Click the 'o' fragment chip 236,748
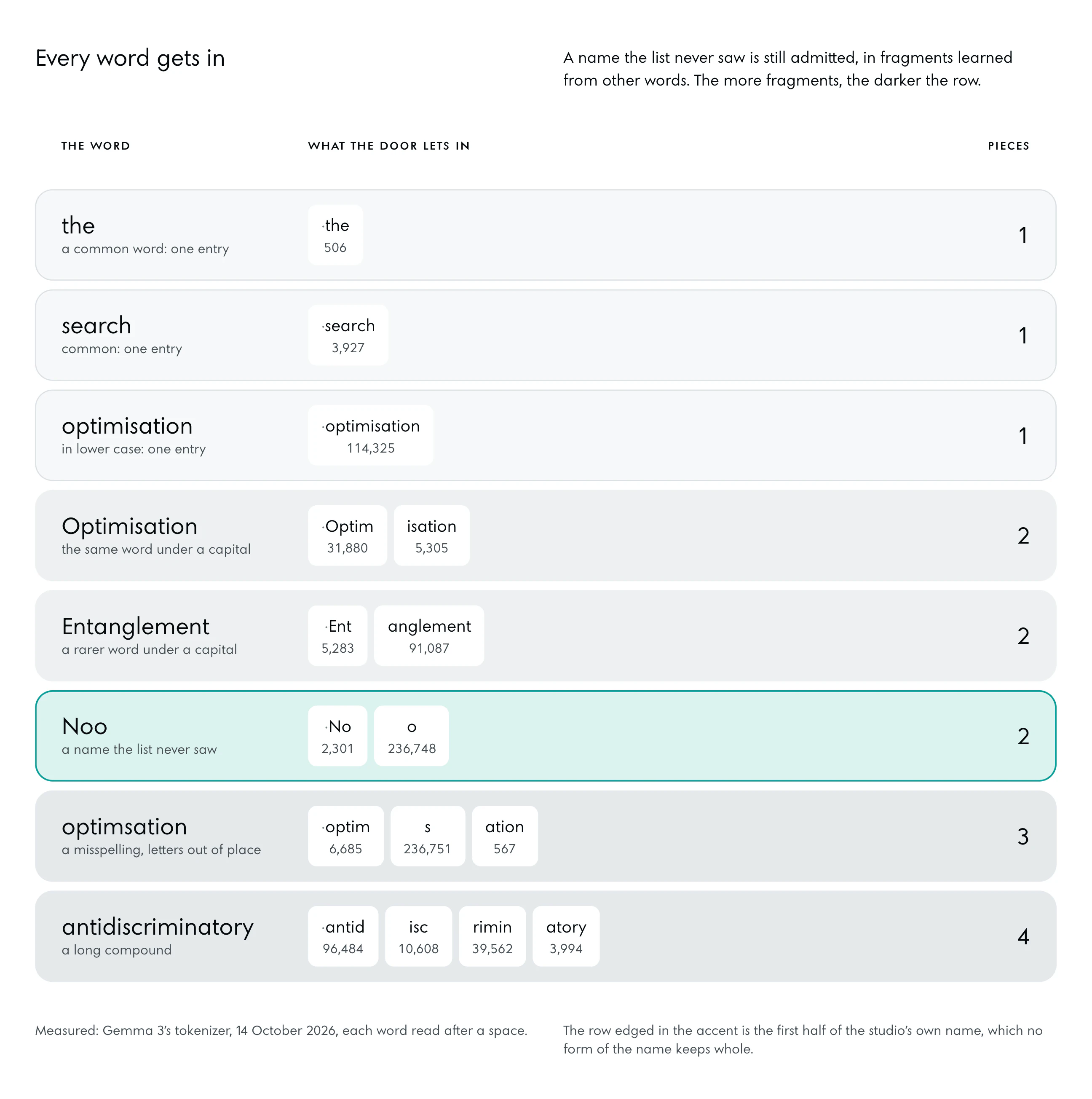Screen dimensions: 1092x1099 (411, 735)
